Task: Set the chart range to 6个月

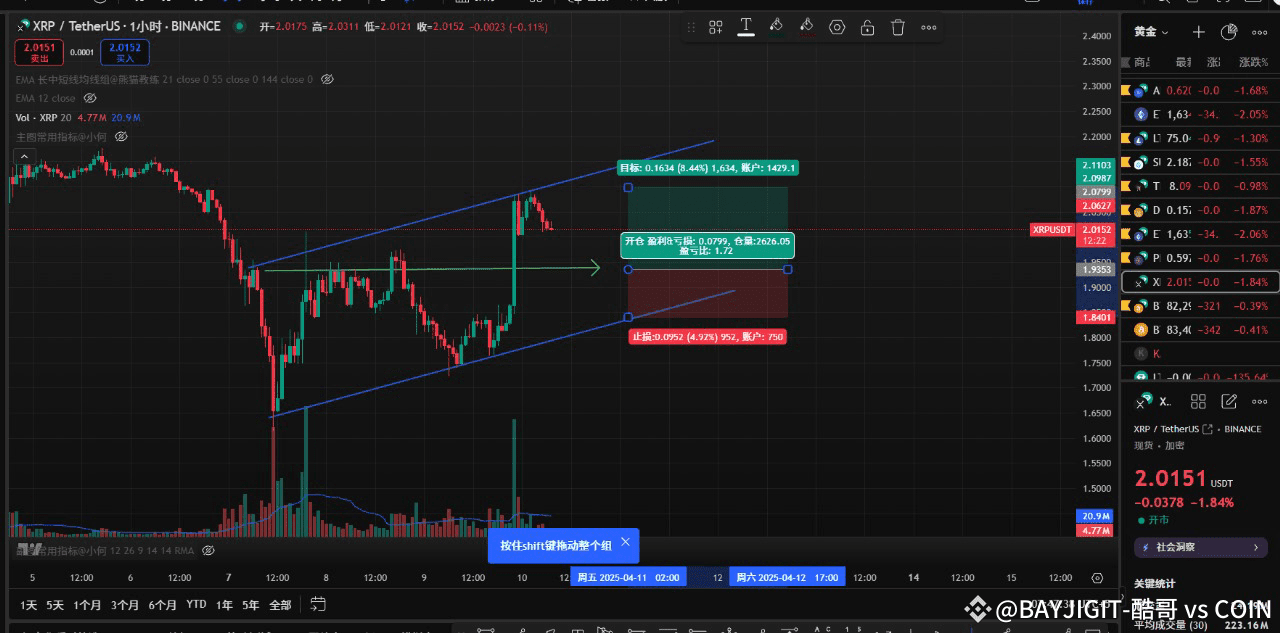Action: pyautogui.click(x=162, y=605)
